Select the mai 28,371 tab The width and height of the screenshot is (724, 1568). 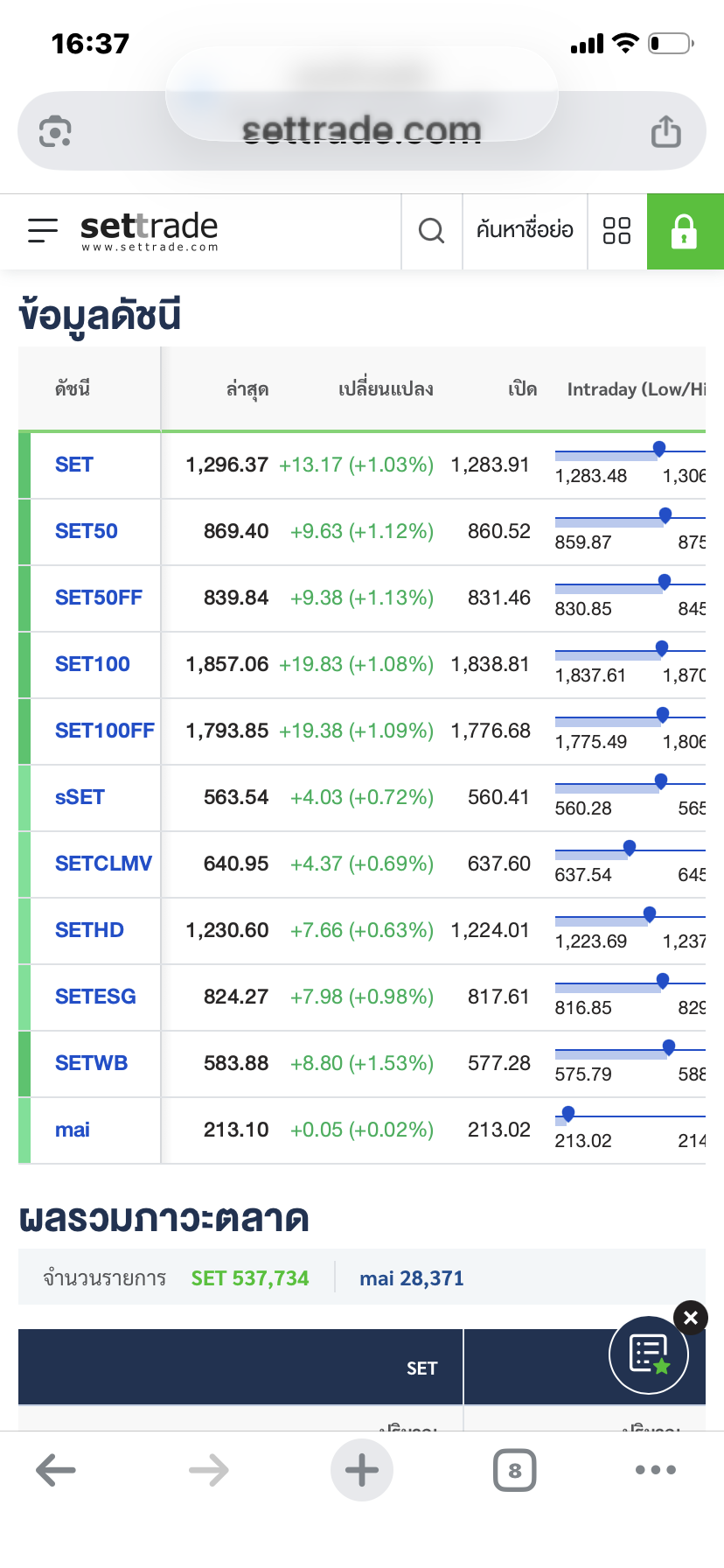(x=412, y=1278)
